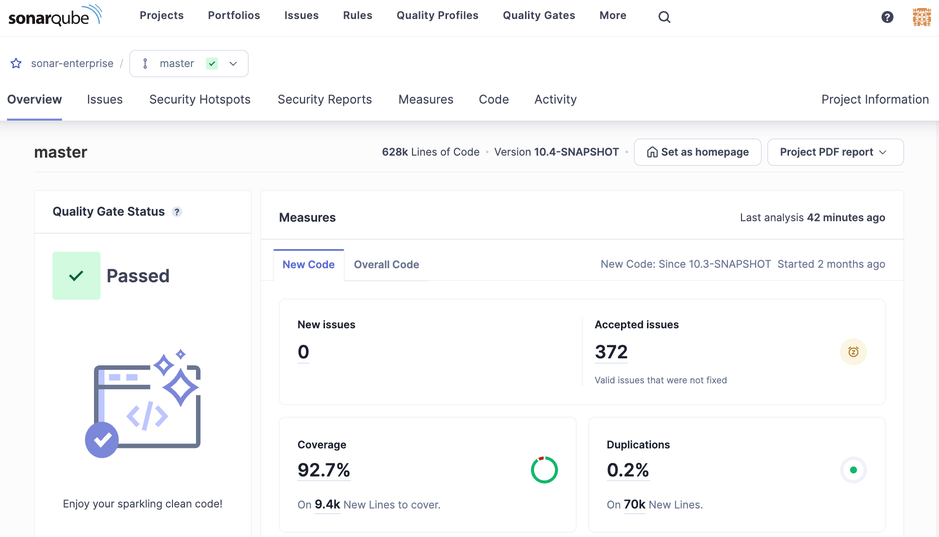
Task: Click the 92.7% coverage value
Action: [x=324, y=470]
